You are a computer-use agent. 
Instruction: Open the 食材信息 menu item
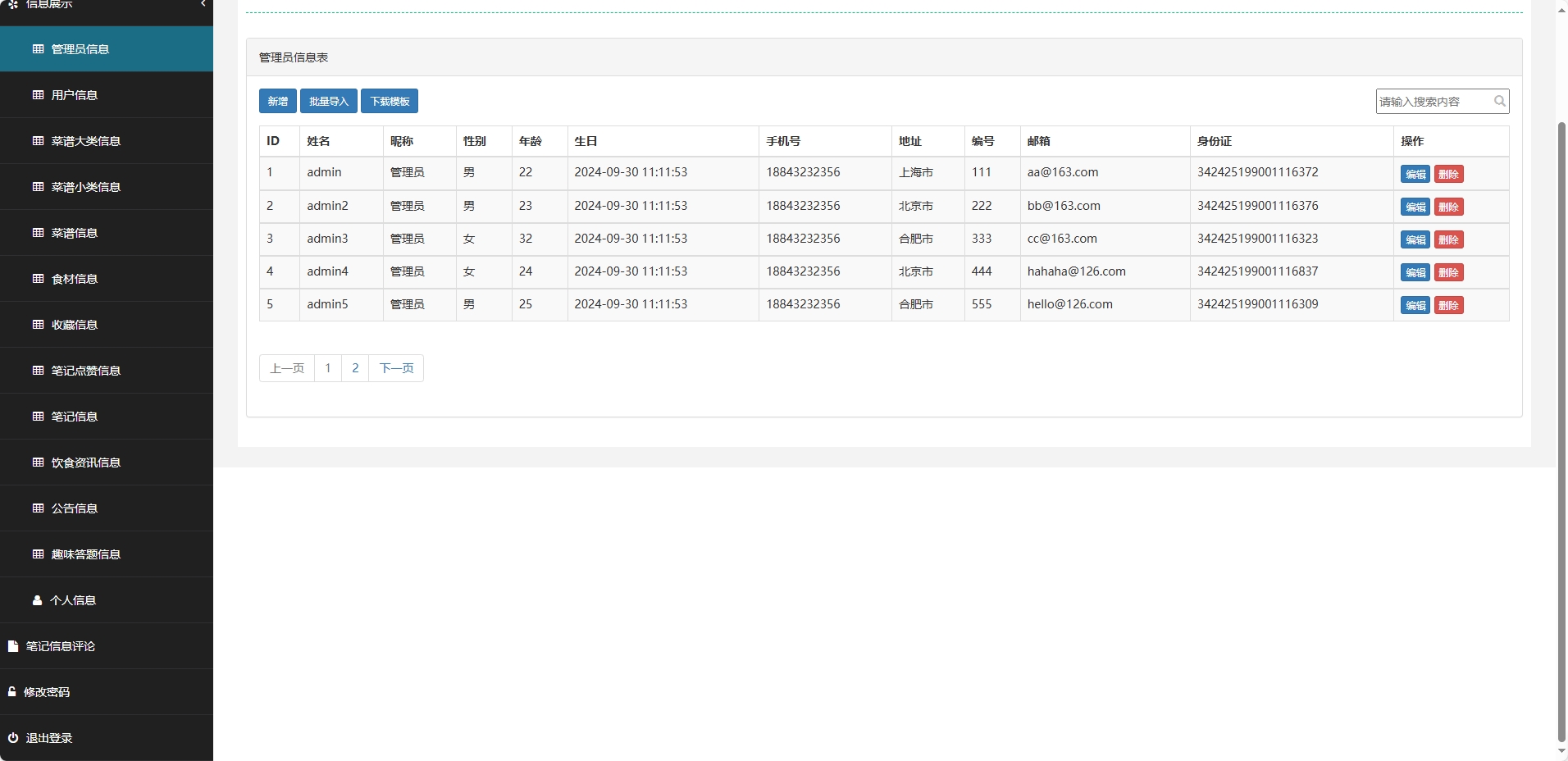point(74,279)
